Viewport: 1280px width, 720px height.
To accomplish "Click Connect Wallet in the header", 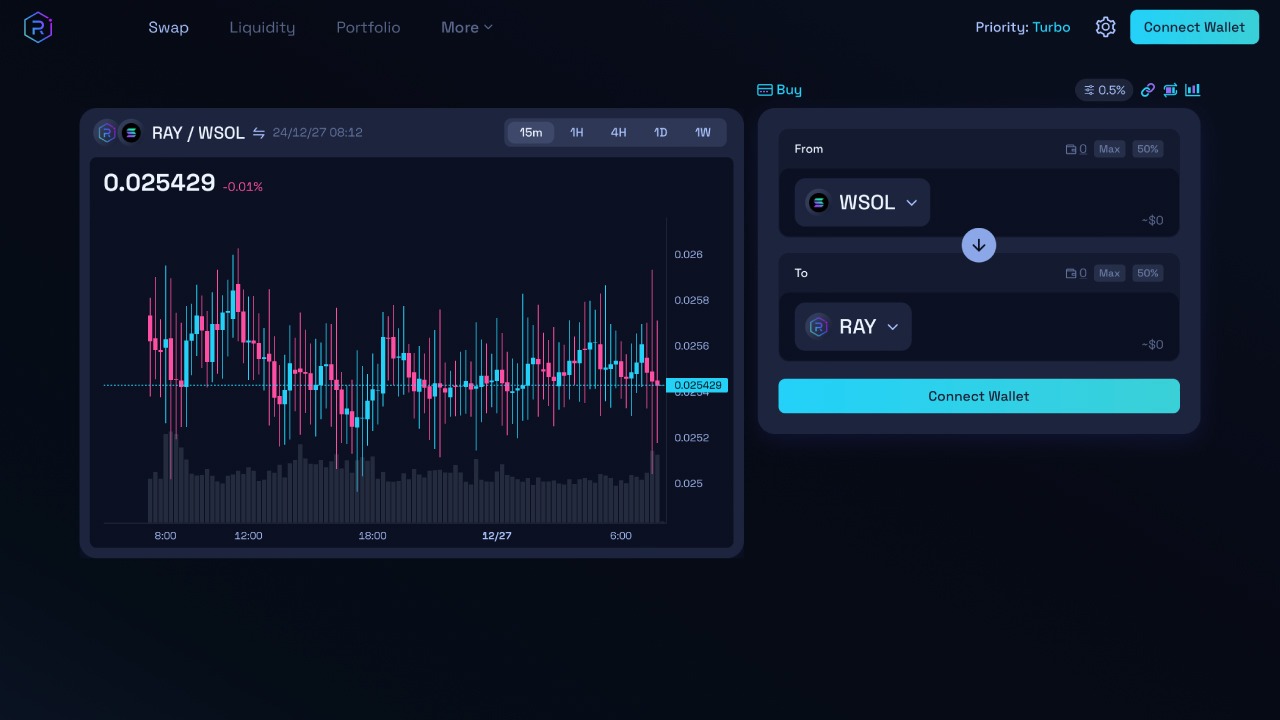I will (1194, 27).
